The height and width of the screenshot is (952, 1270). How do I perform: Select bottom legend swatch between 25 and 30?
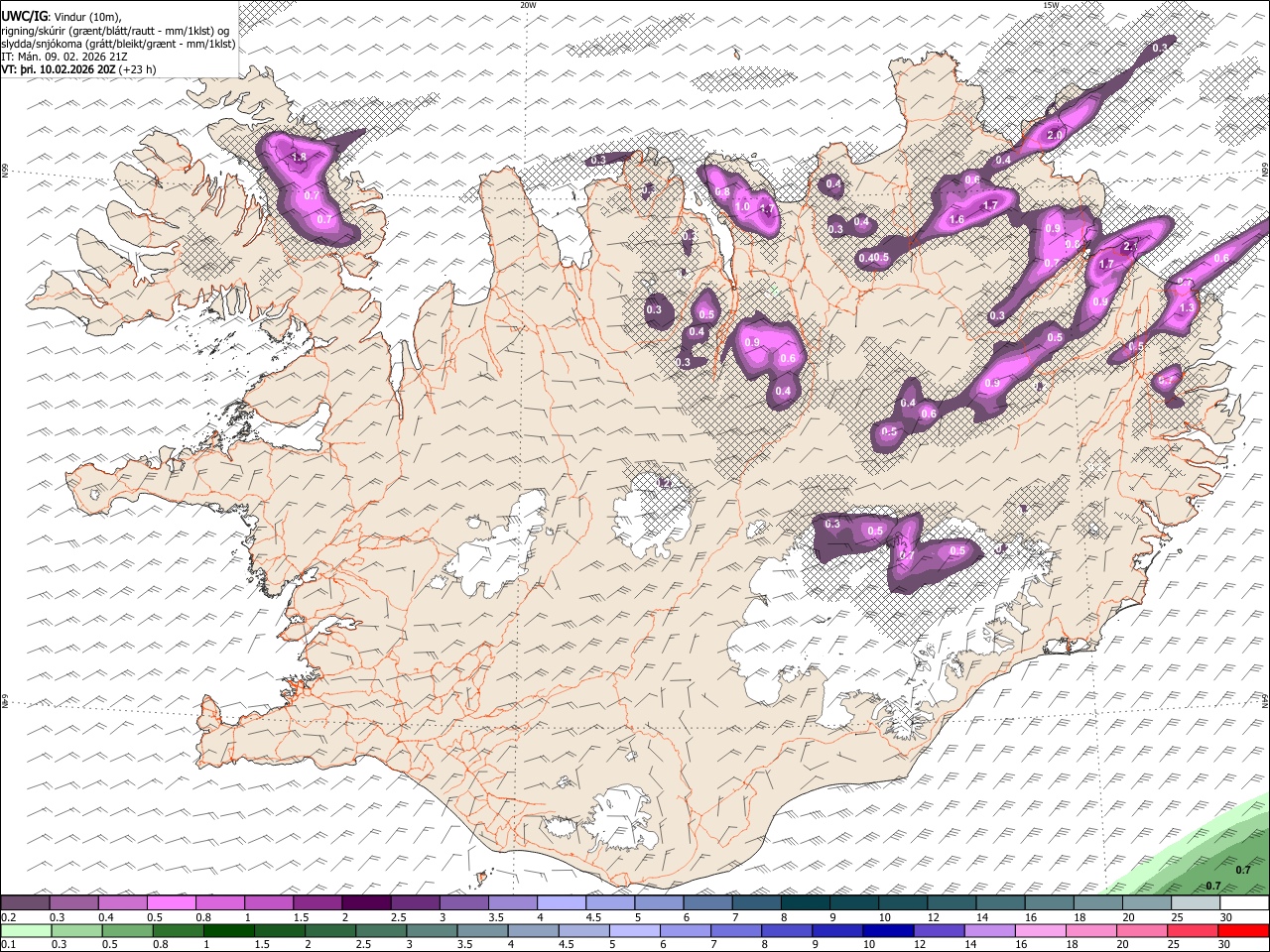tap(1194, 930)
